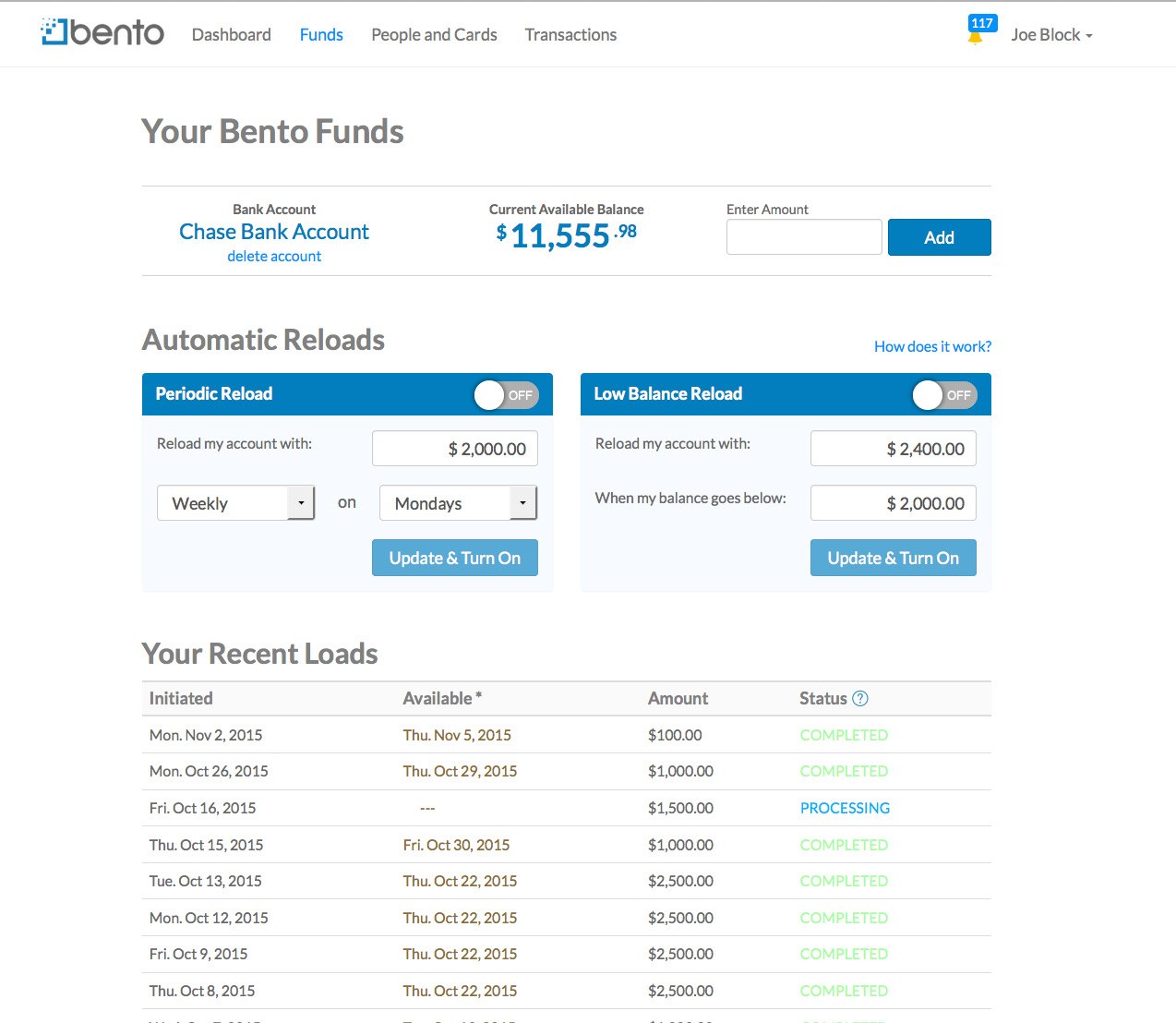The height and width of the screenshot is (1023, 1176).
Task: Open the Weekly frequency dropdown
Action: 236,503
